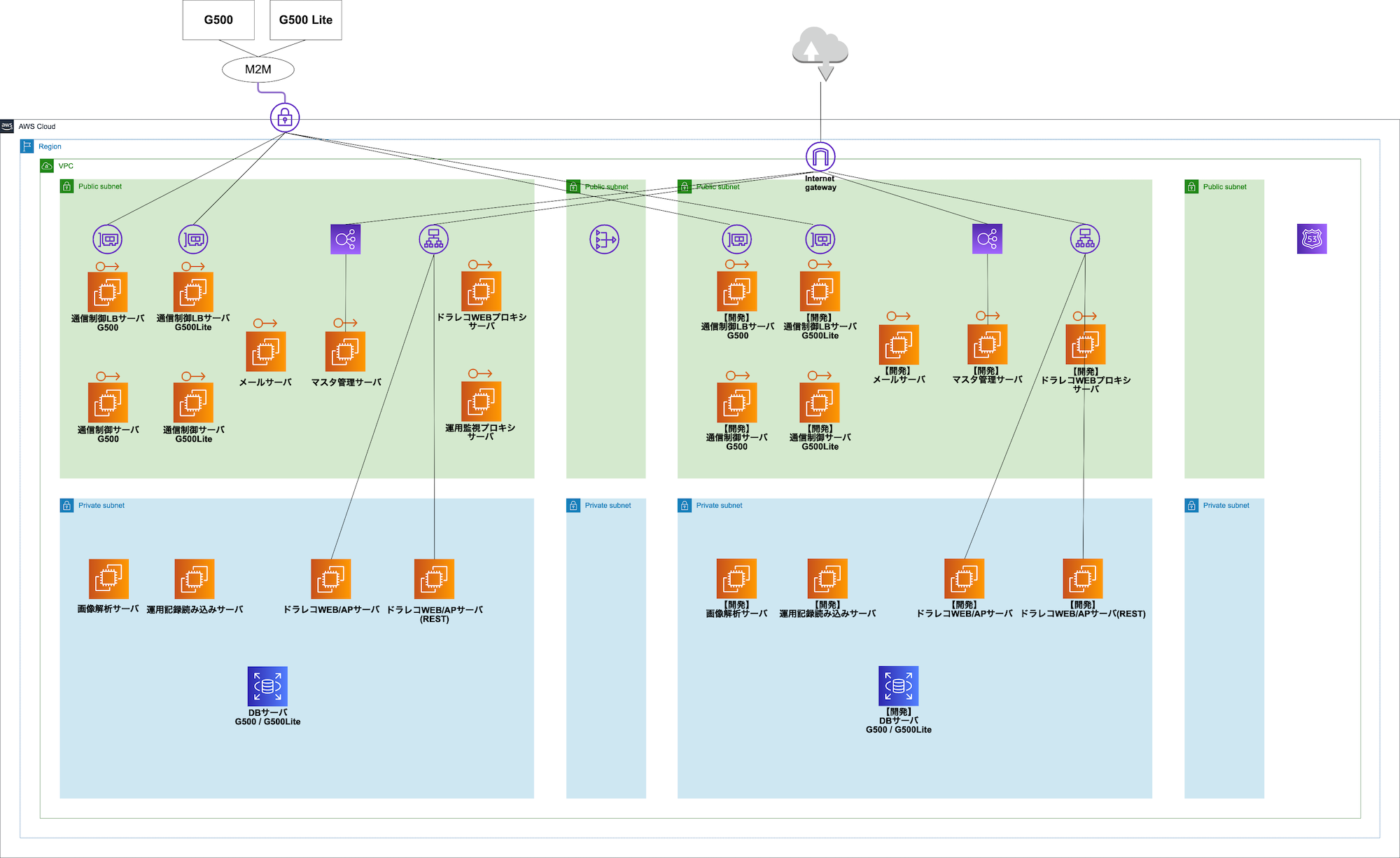Click the VPN lock icon under M2M

(x=285, y=118)
